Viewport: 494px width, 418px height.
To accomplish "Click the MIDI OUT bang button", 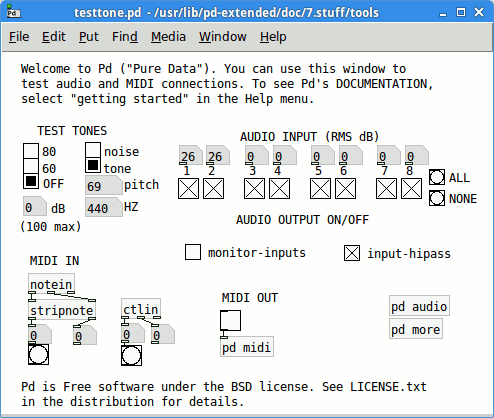I will pos(230,321).
